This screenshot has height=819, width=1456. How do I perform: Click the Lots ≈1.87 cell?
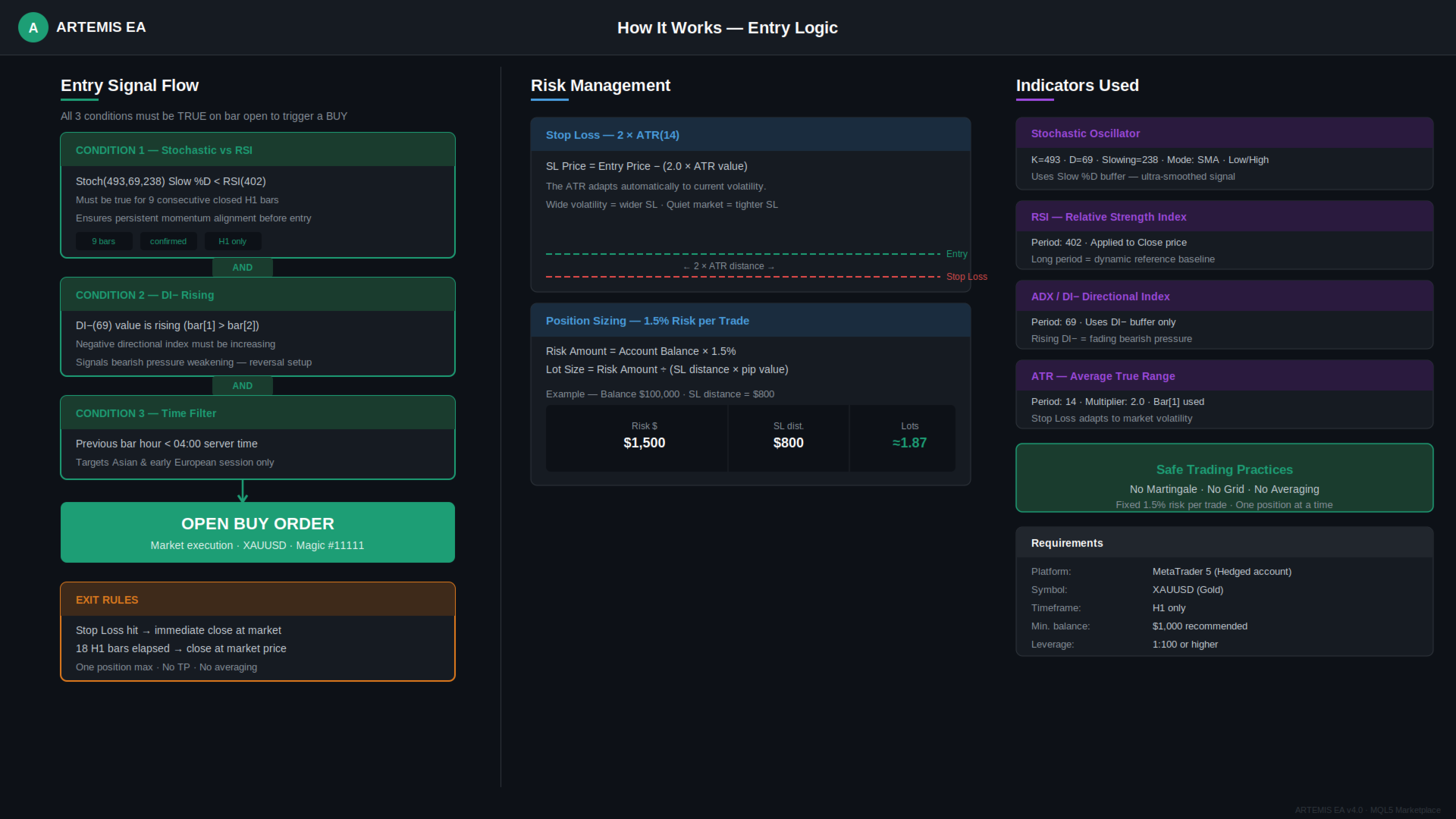908,437
